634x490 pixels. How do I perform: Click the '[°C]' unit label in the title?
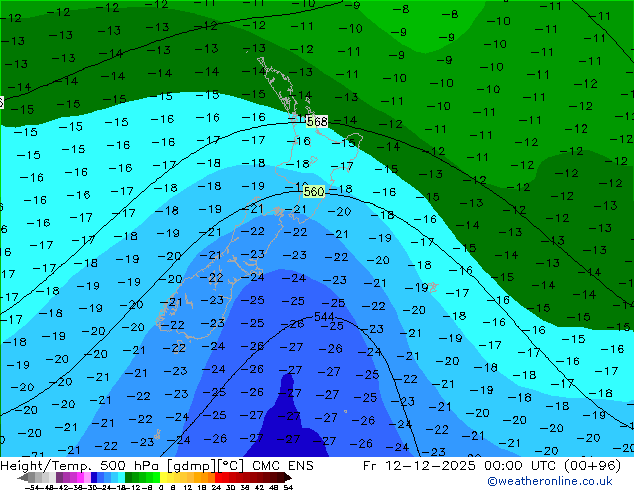point(230,466)
